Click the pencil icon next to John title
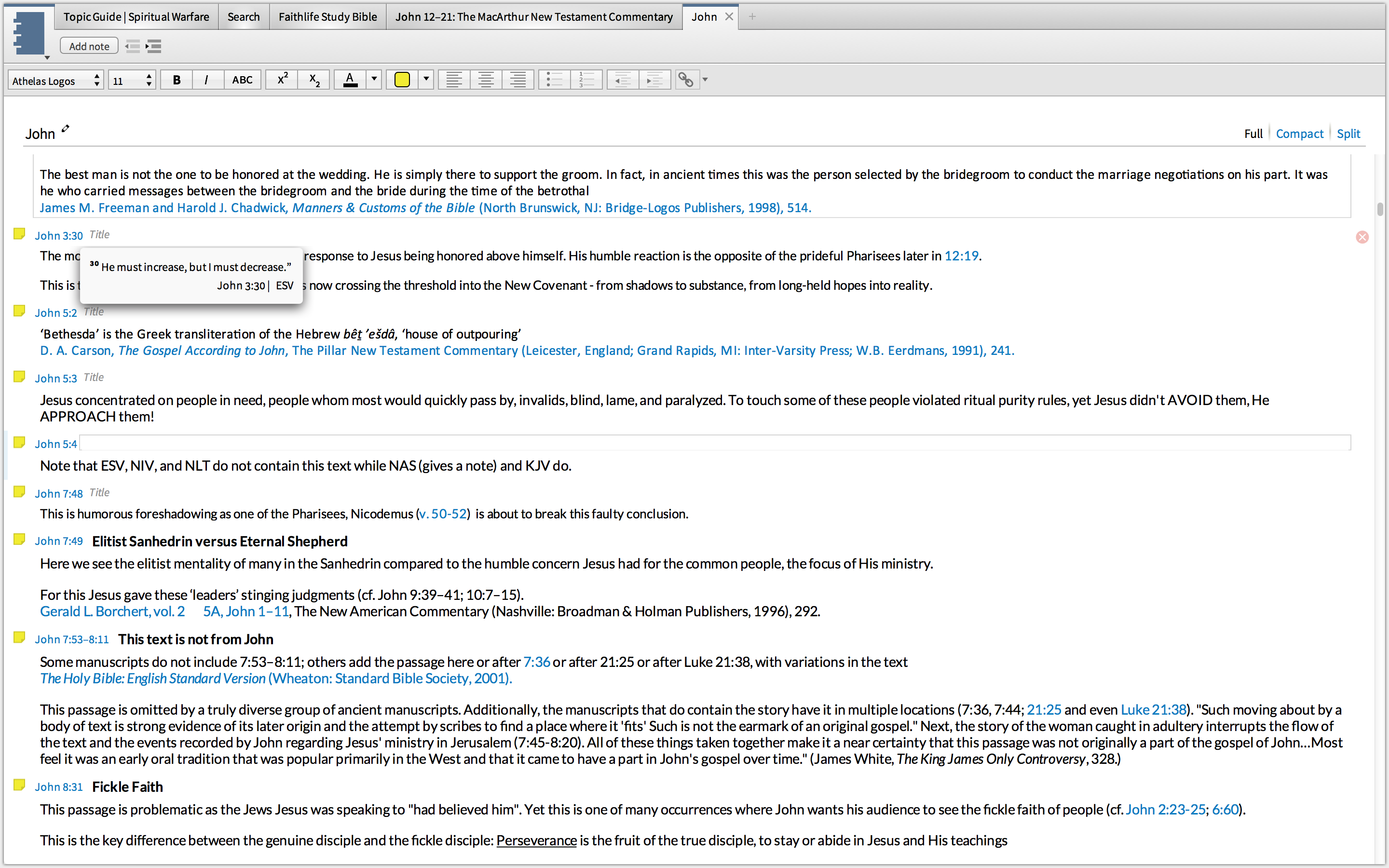The height and width of the screenshot is (868, 1389). 66,129
